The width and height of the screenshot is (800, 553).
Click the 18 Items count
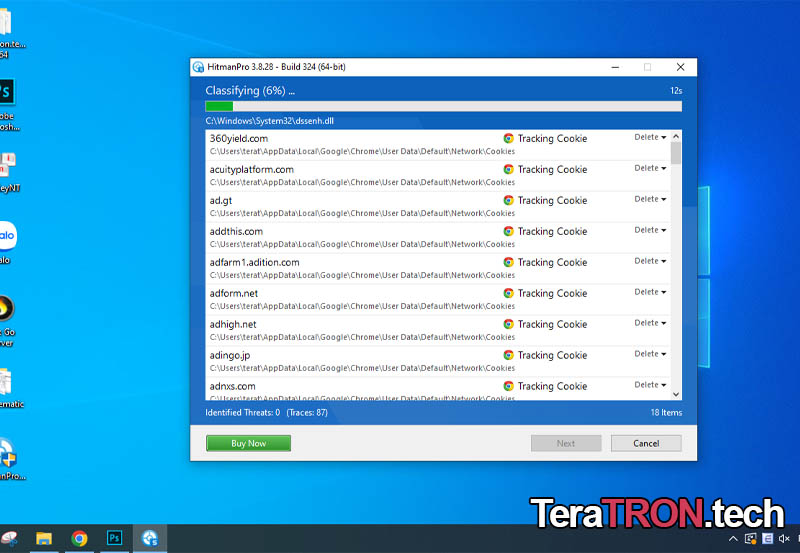tap(666, 413)
